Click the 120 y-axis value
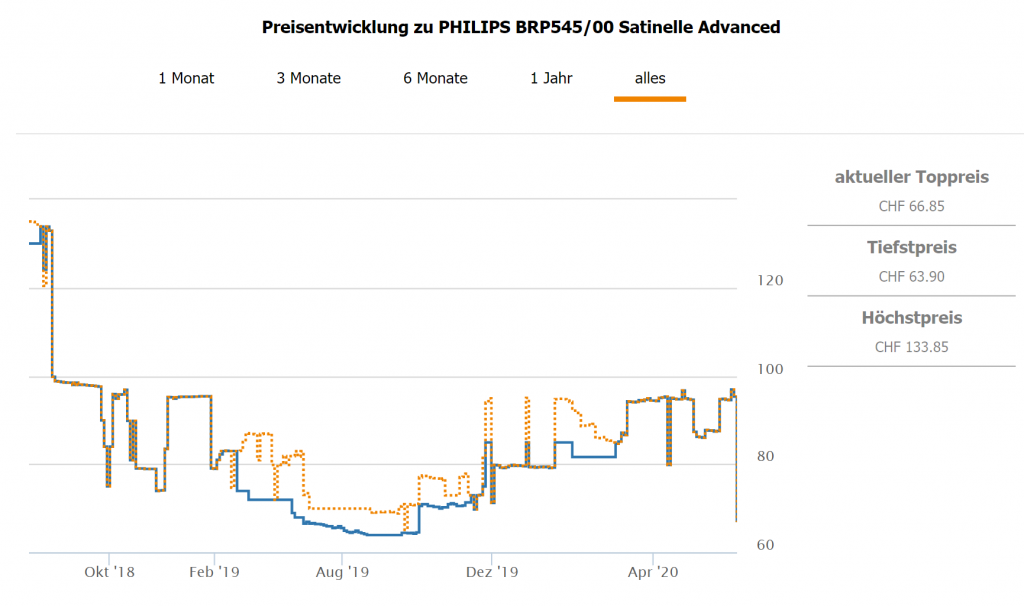The width and height of the screenshot is (1024, 606). [769, 280]
